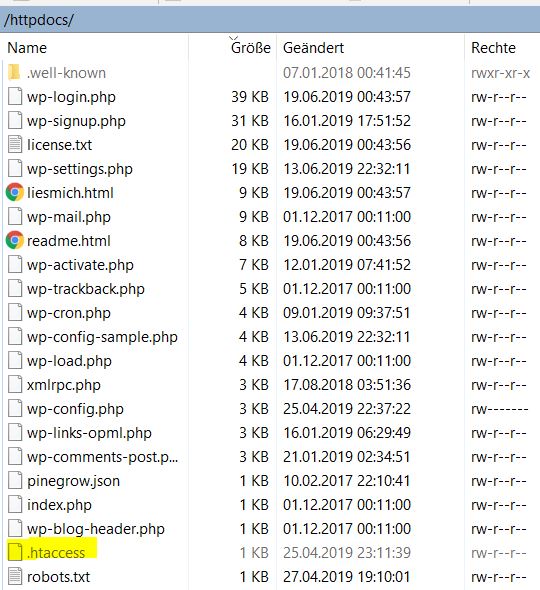Select the readme.html file name
This screenshot has height=590, width=540.
68,241
